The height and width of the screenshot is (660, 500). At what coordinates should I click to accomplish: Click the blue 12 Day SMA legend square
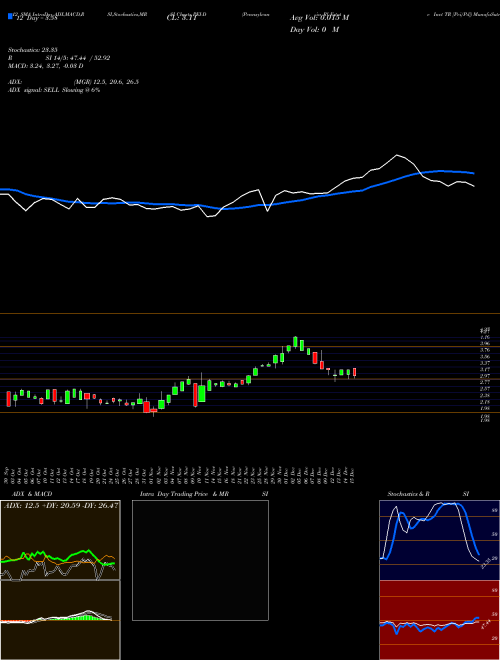(x=10, y=17)
